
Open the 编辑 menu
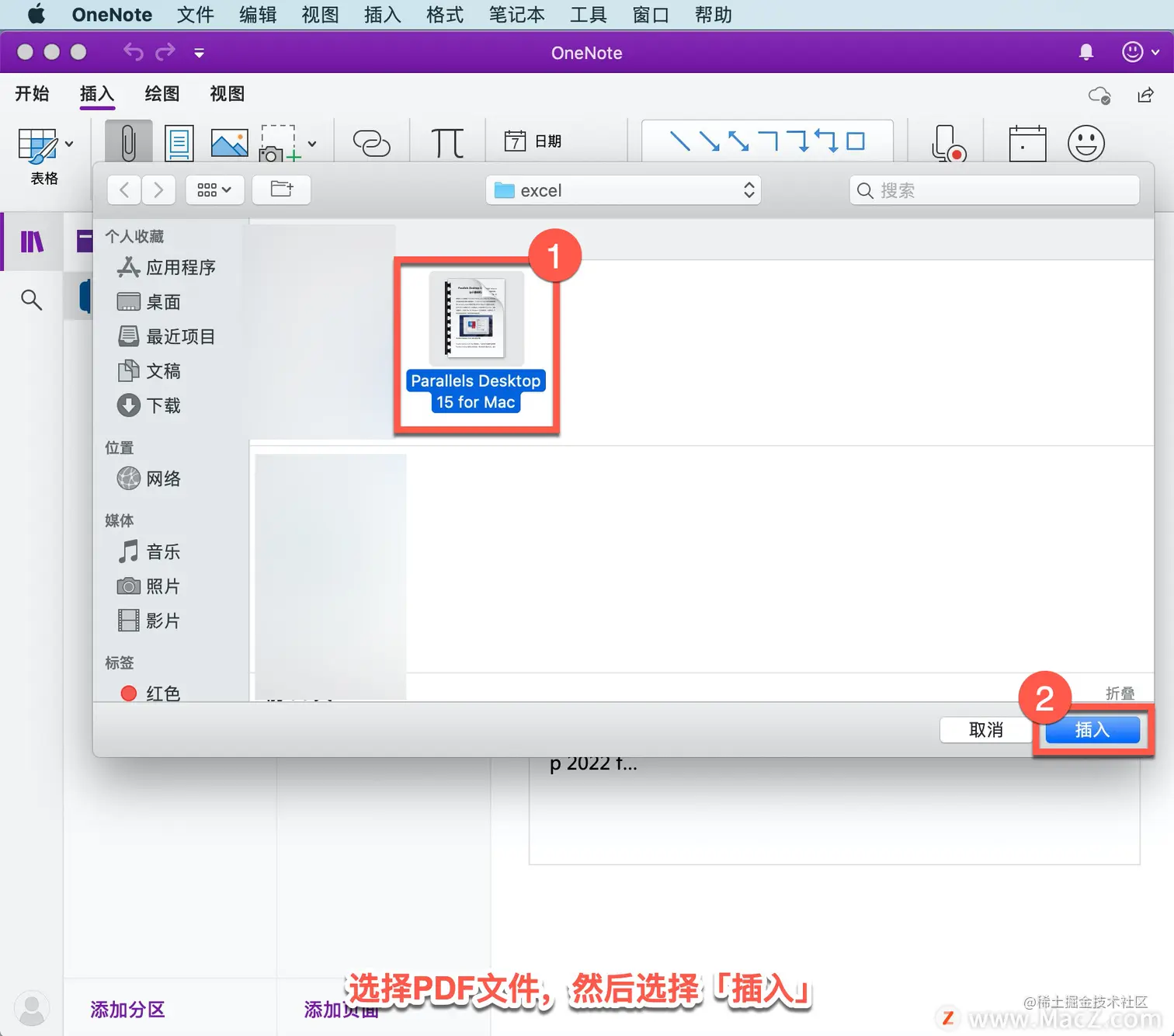258,15
